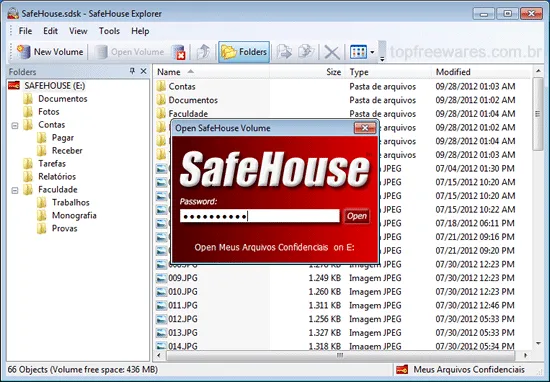Image resolution: width=550 pixels, height=382 pixels.
Task: Click the status bar volume key icon
Action: 402,369
